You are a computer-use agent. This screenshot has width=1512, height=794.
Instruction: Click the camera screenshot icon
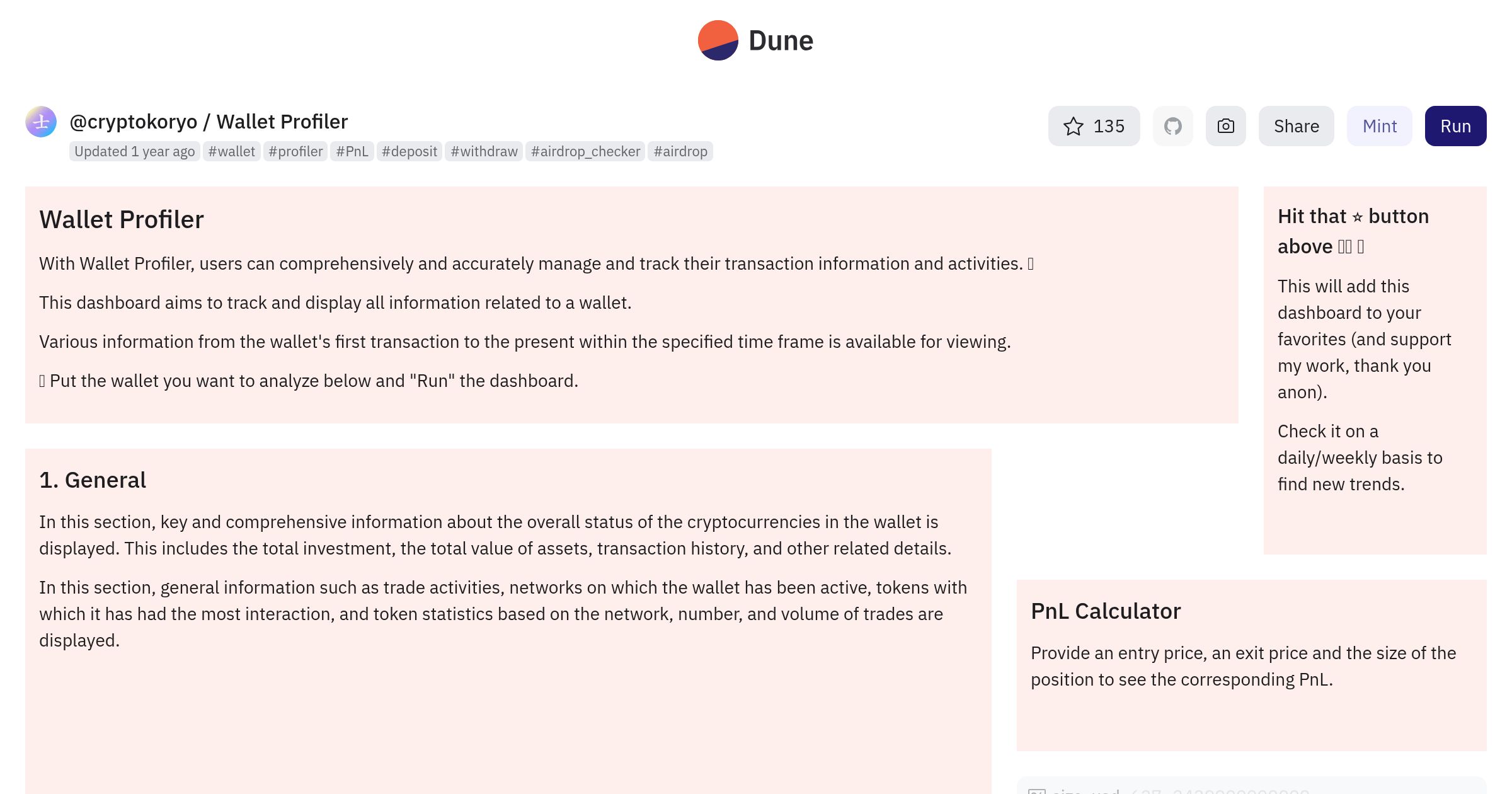coord(1226,126)
